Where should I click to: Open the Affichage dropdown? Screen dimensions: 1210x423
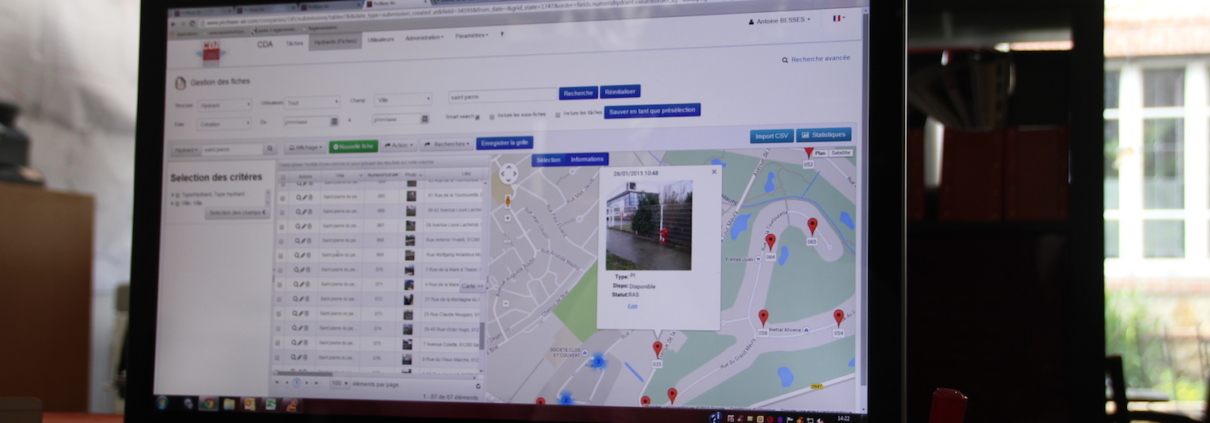(x=305, y=147)
